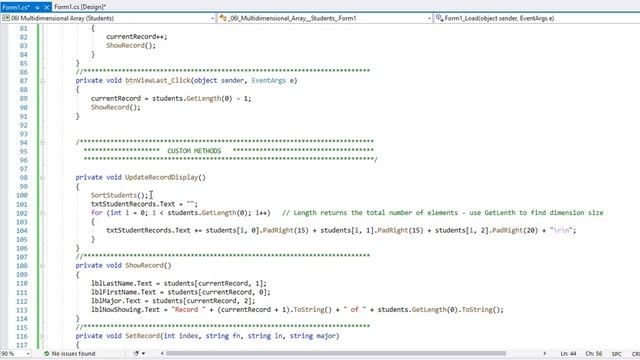Click the left arrow of the horizontal scrollbar
This screenshot has height=360, width=640.
(x=162, y=353)
